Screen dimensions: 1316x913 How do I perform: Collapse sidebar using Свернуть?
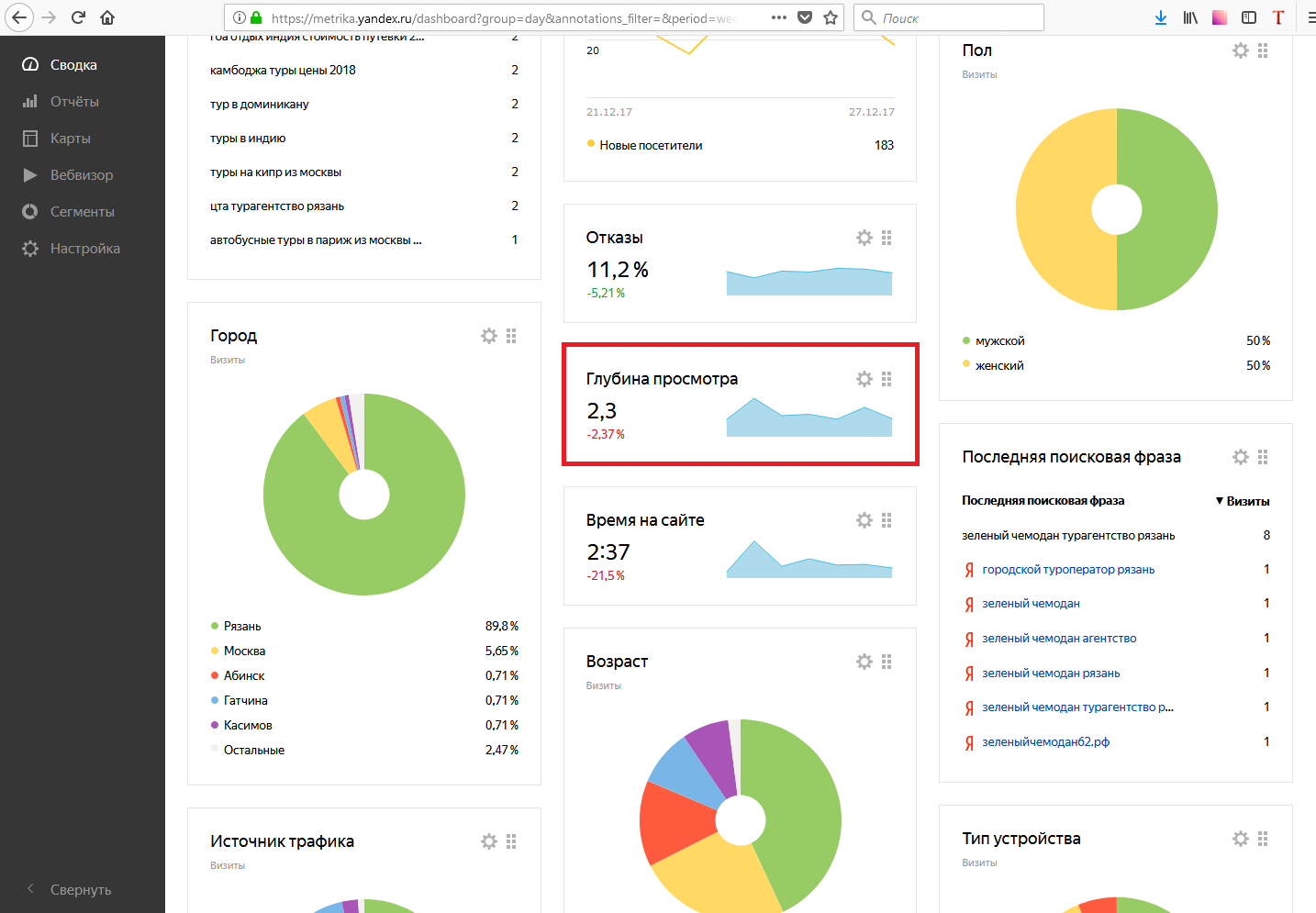pyautogui.click(x=80, y=889)
